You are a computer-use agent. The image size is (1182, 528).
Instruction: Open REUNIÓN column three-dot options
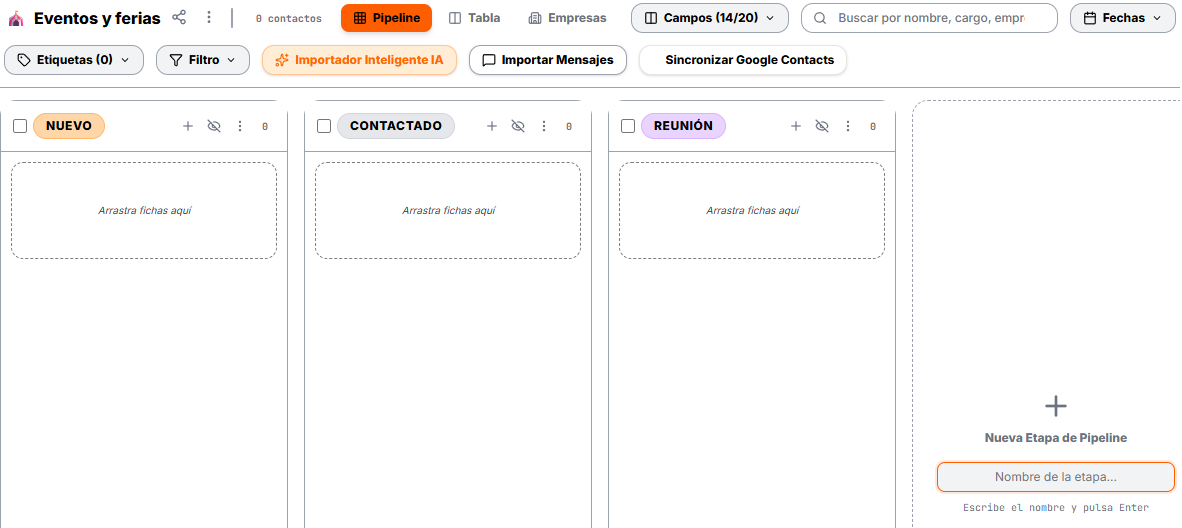tap(848, 126)
